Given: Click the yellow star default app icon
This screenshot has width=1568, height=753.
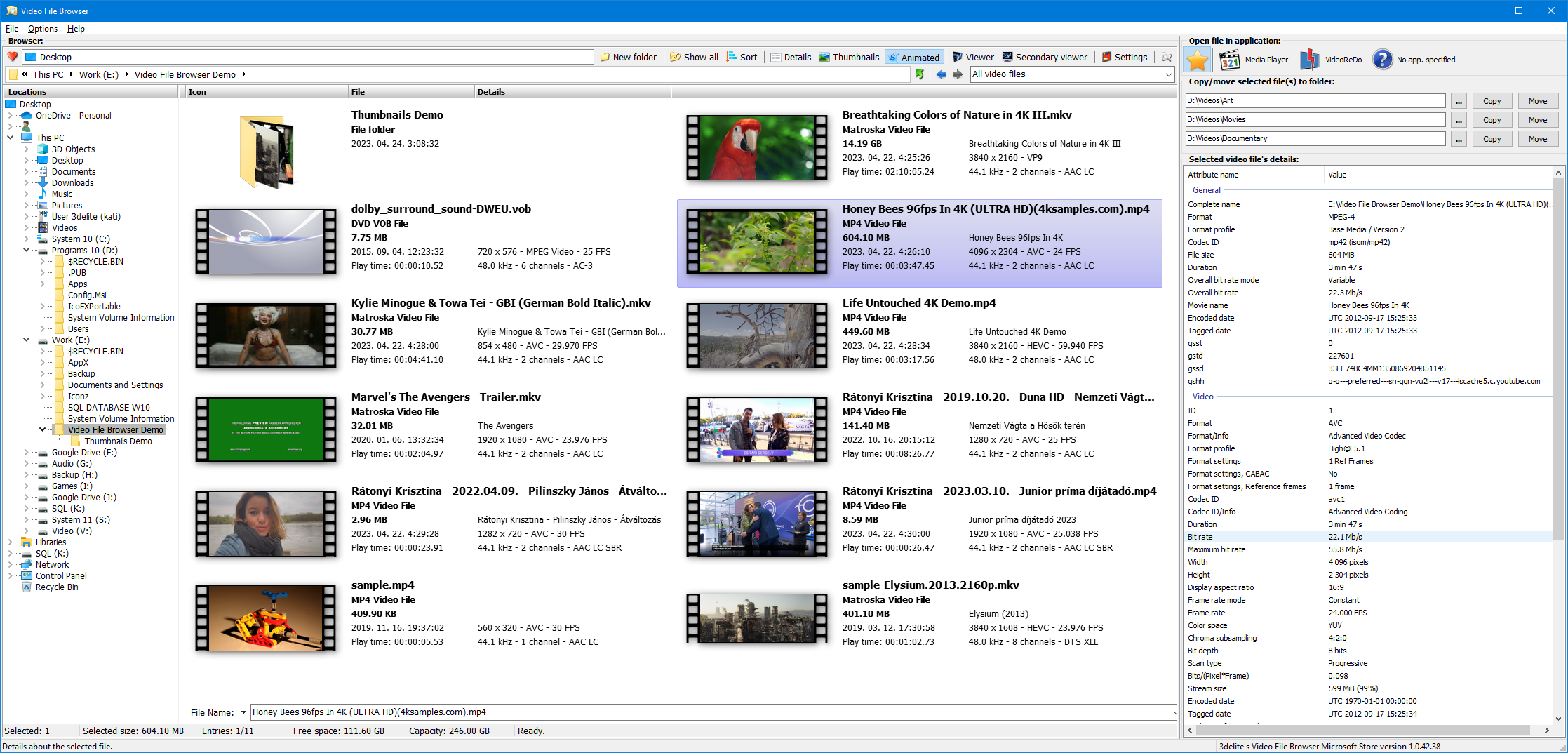Looking at the screenshot, I should (x=1198, y=60).
